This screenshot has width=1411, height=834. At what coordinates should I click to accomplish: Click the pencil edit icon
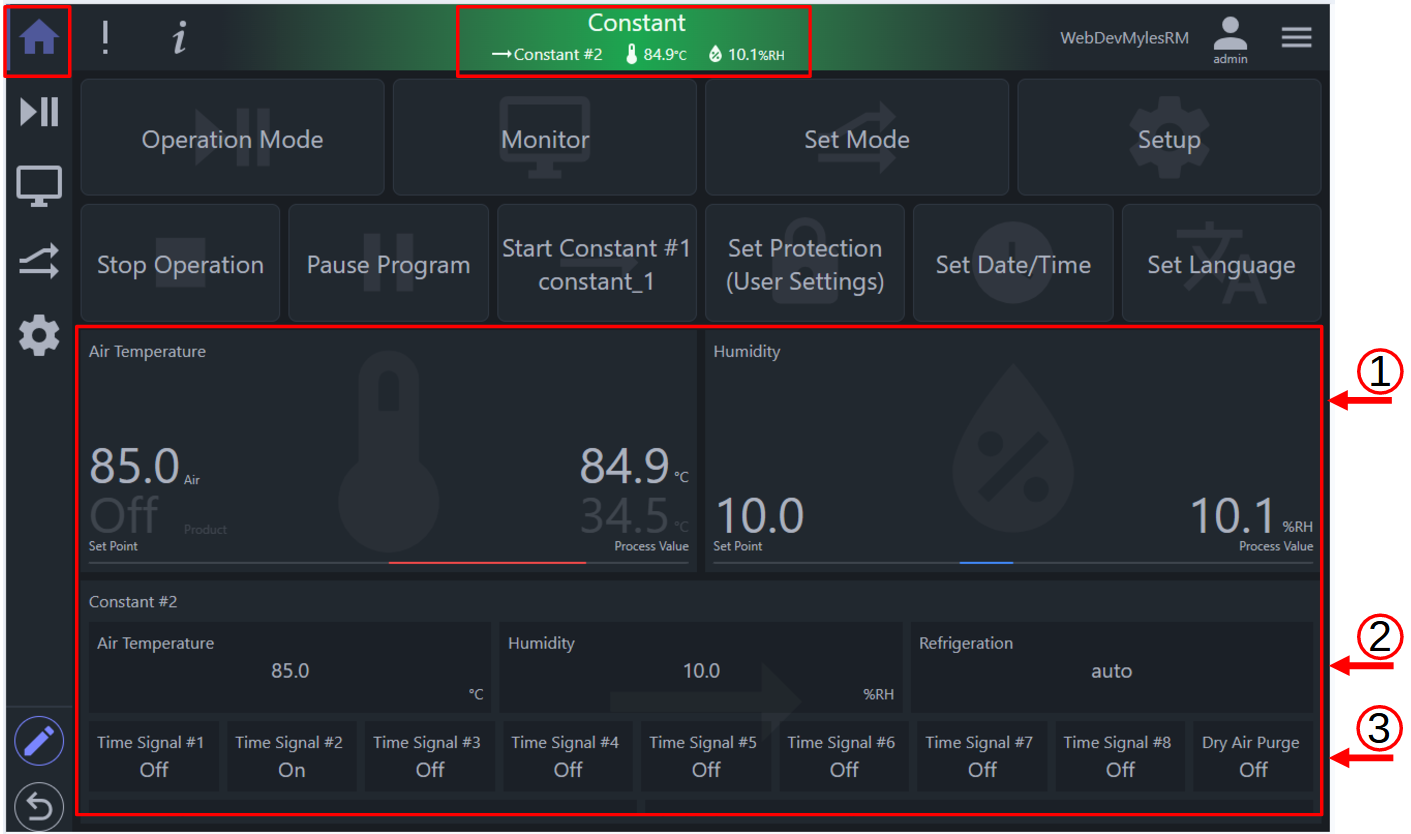(39, 741)
